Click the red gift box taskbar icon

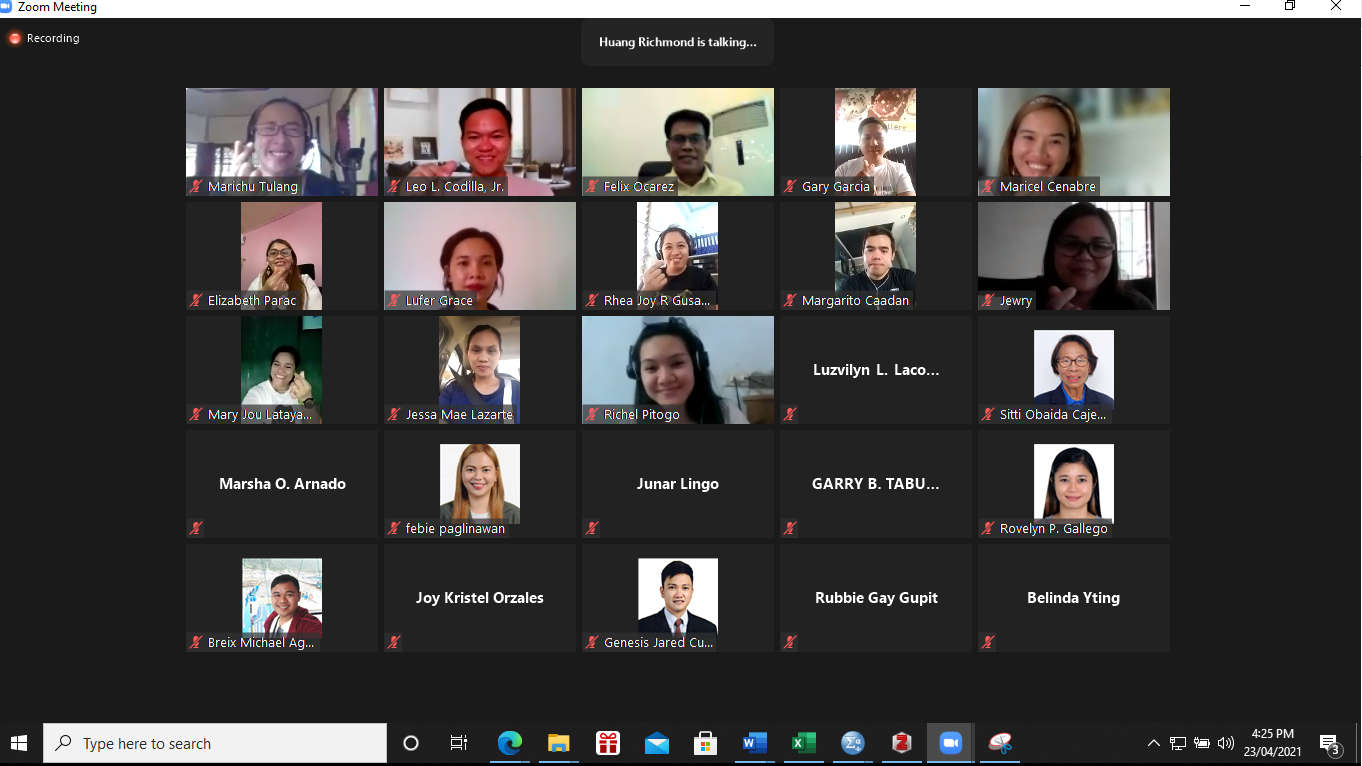click(x=607, y=743)
